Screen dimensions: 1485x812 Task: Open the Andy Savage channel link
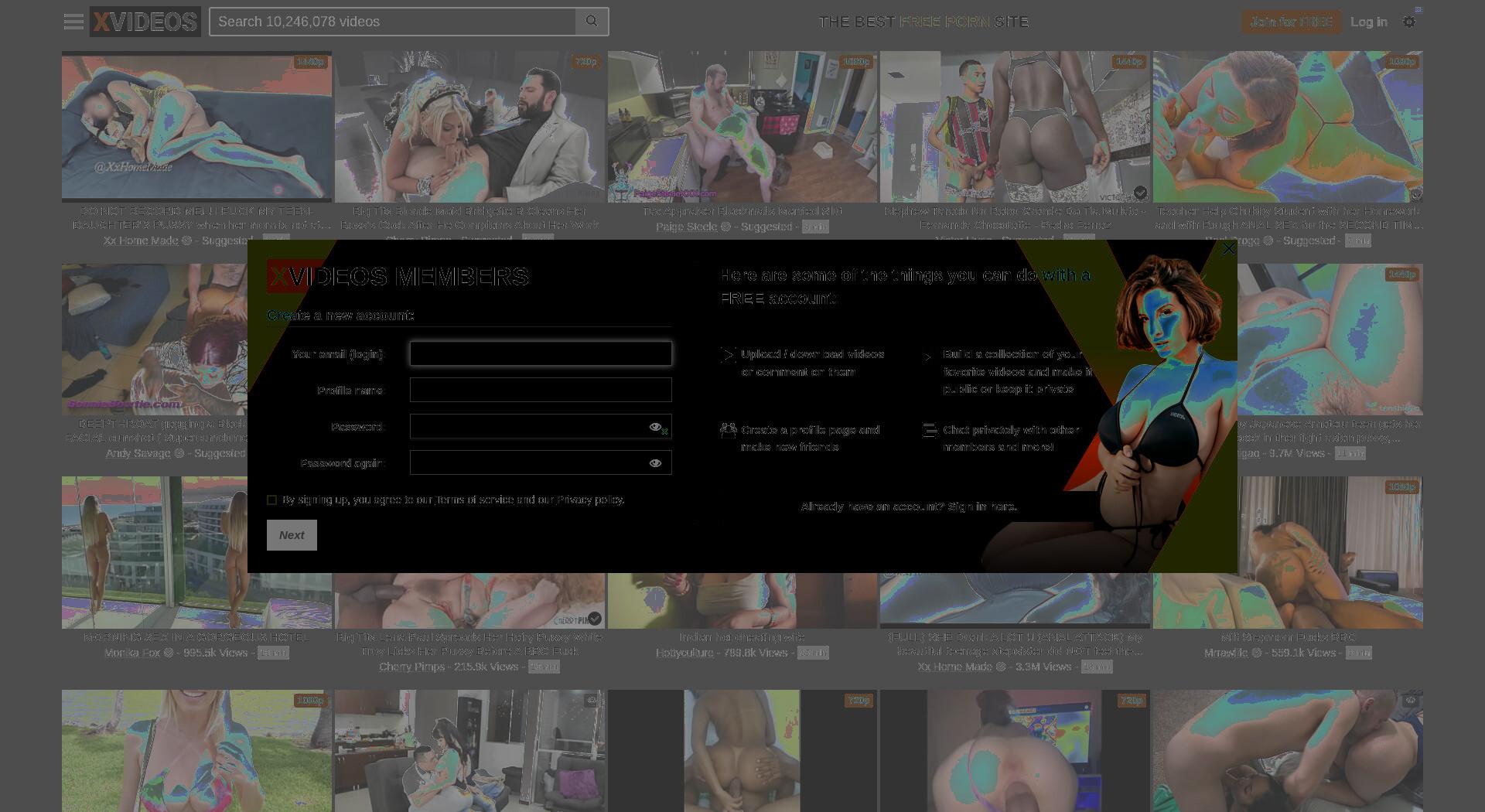pyautogui.click(x=138, y=453)
